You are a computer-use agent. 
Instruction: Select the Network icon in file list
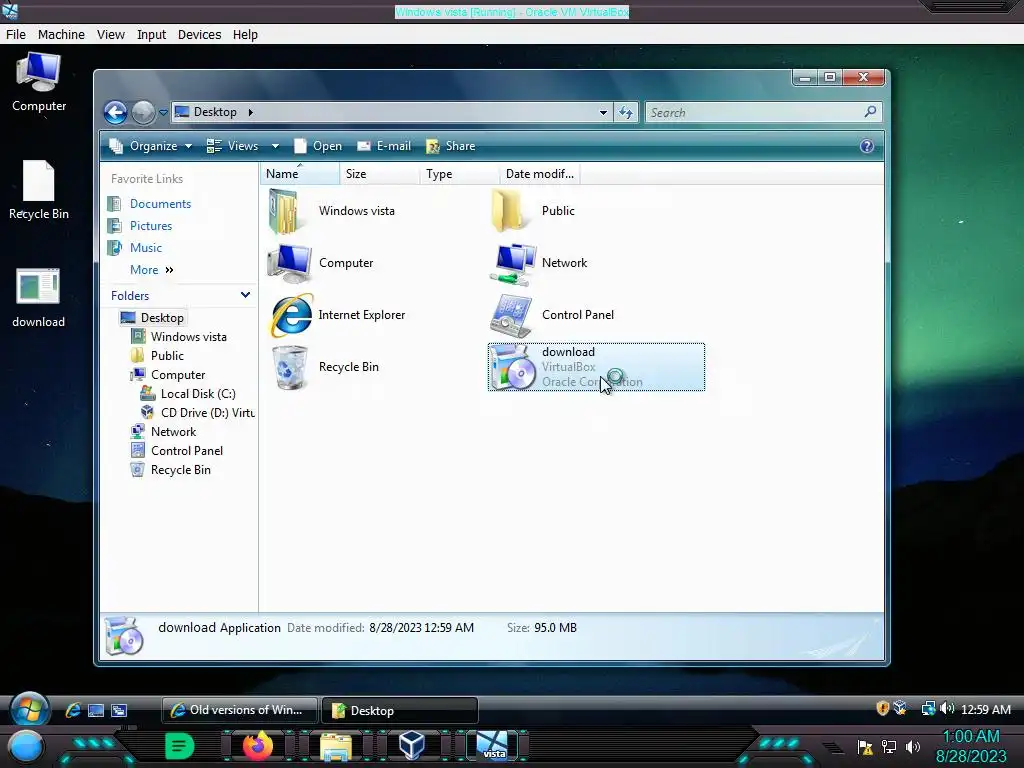point(513,264)
